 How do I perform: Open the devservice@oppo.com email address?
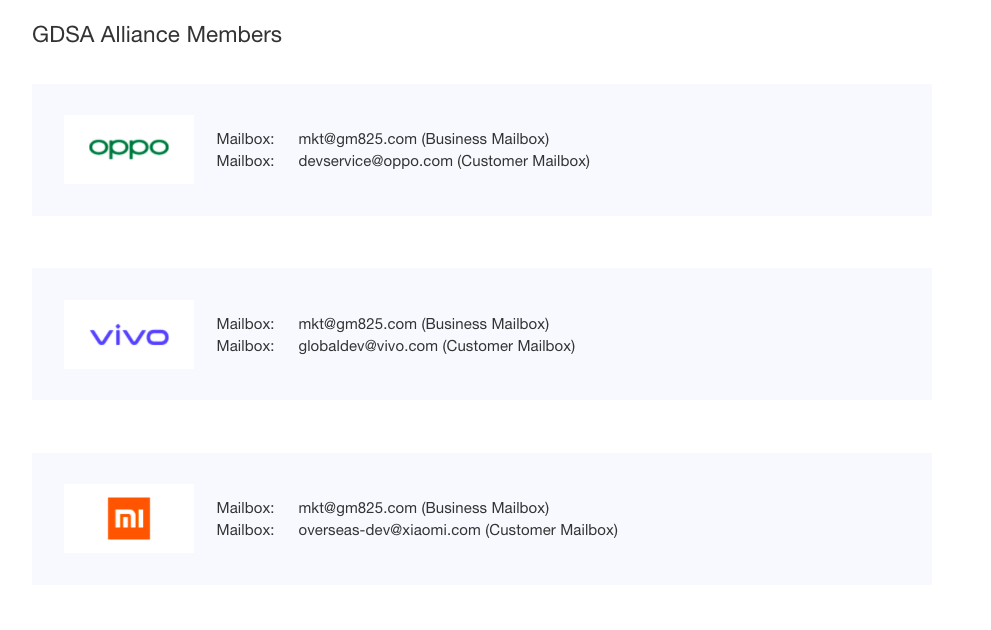[x=375, y=161]
